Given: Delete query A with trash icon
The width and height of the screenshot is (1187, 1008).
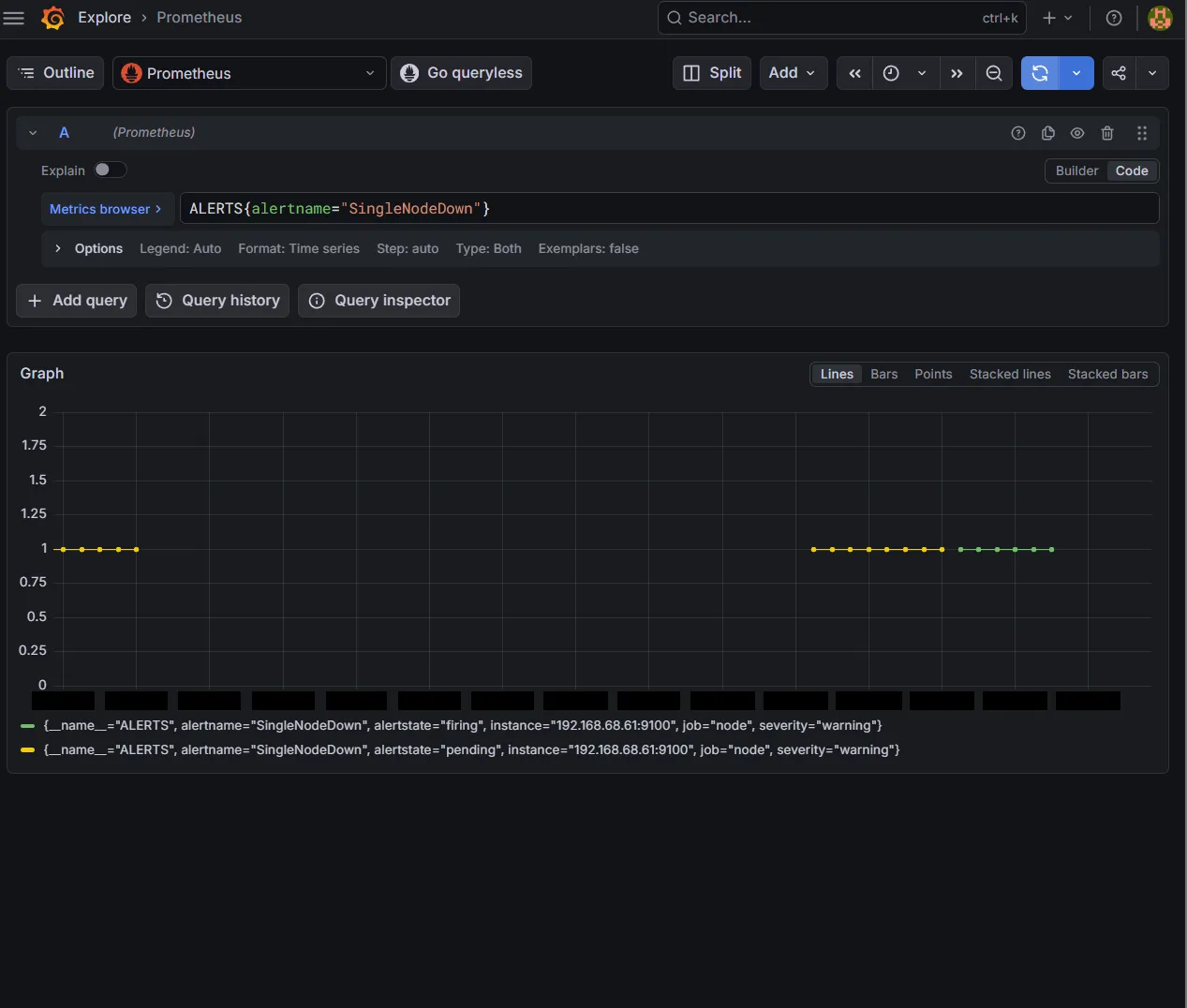Looking at the screenshot, I should [1107, 133].
